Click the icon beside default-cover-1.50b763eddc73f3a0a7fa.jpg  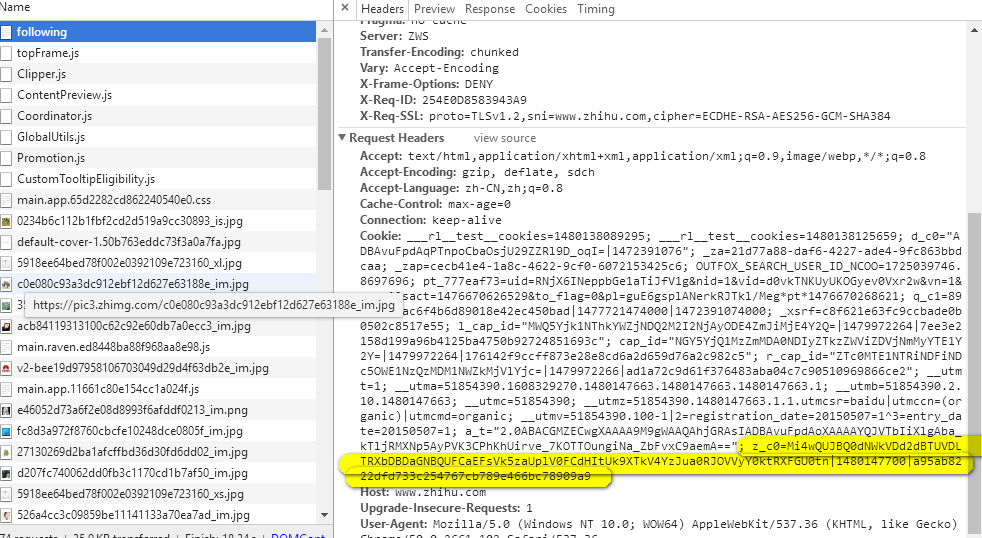6,242
